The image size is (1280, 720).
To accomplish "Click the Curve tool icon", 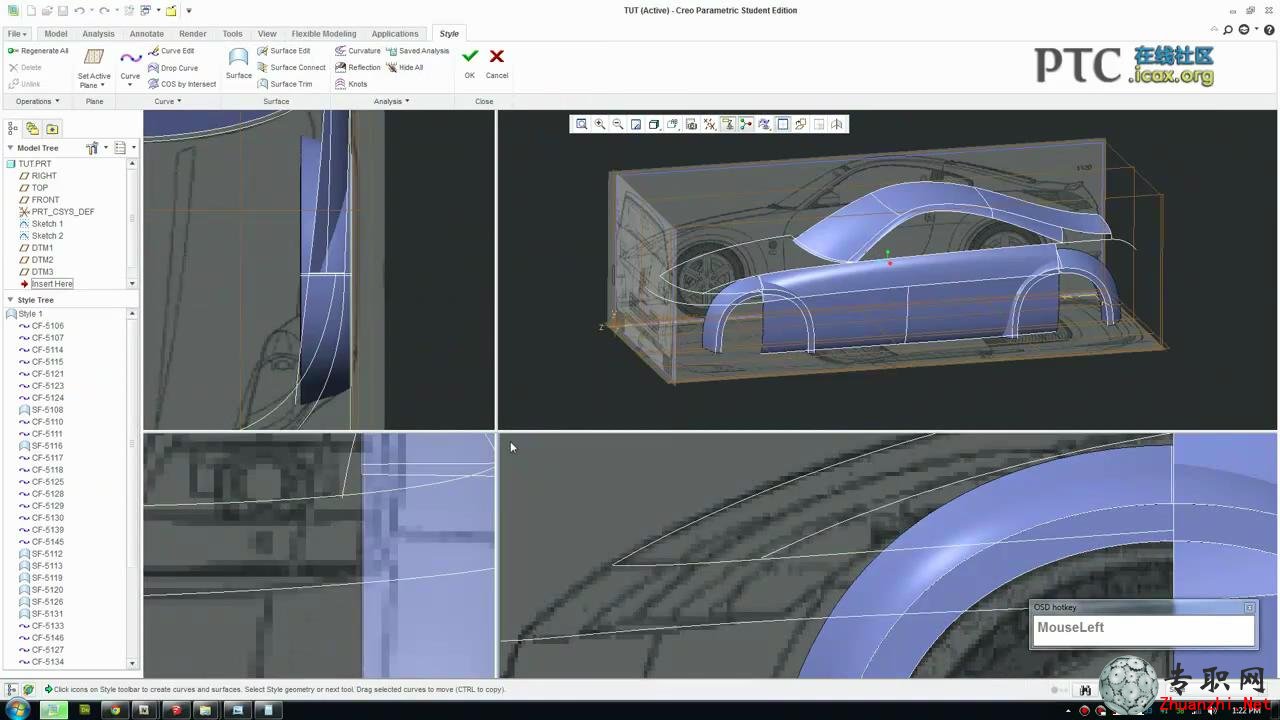I will pos(130,58).
